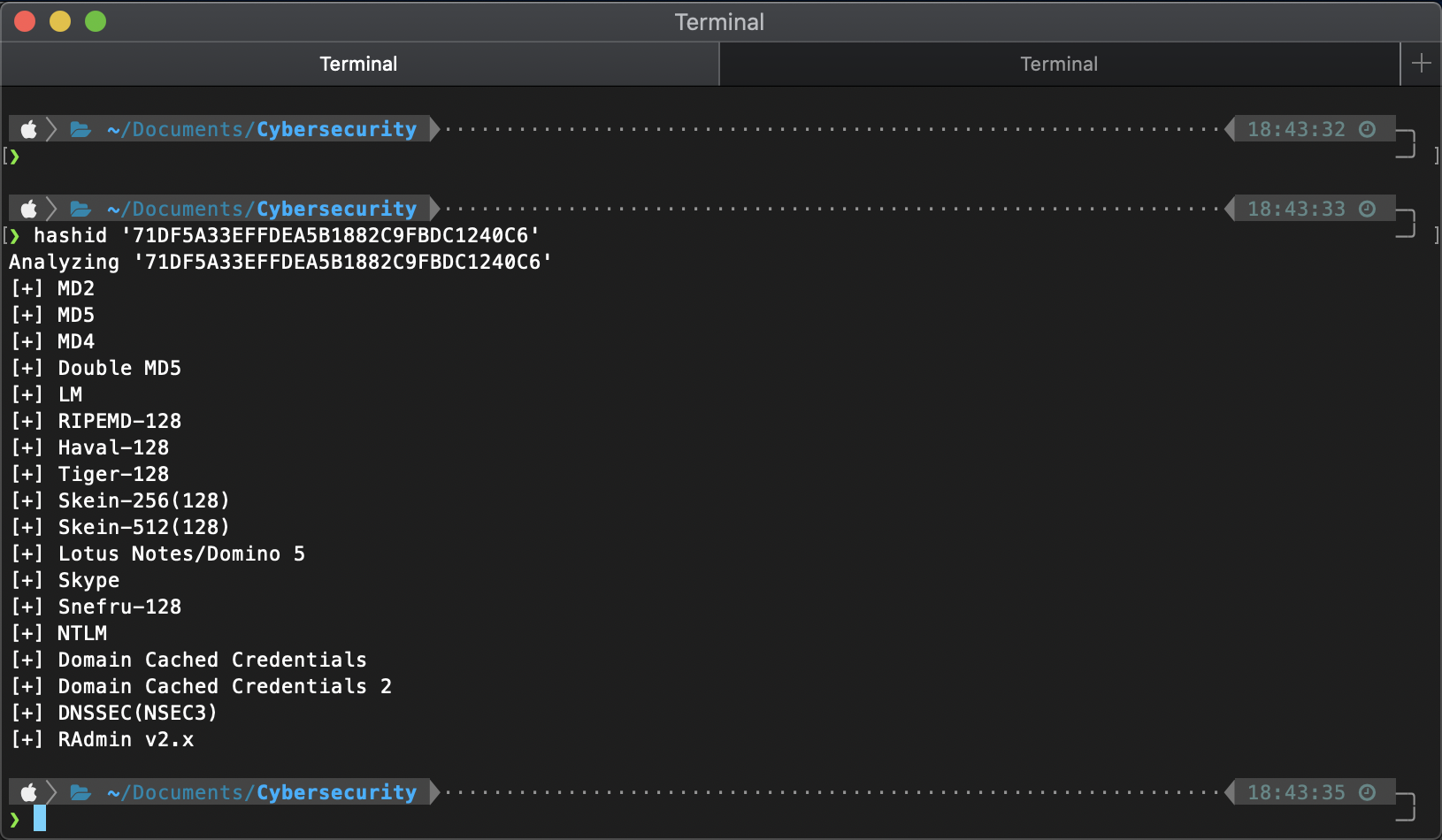Click the 'Analyzing' output line
This screenshot has height=840, width=1442.
(x=280, y=262)
